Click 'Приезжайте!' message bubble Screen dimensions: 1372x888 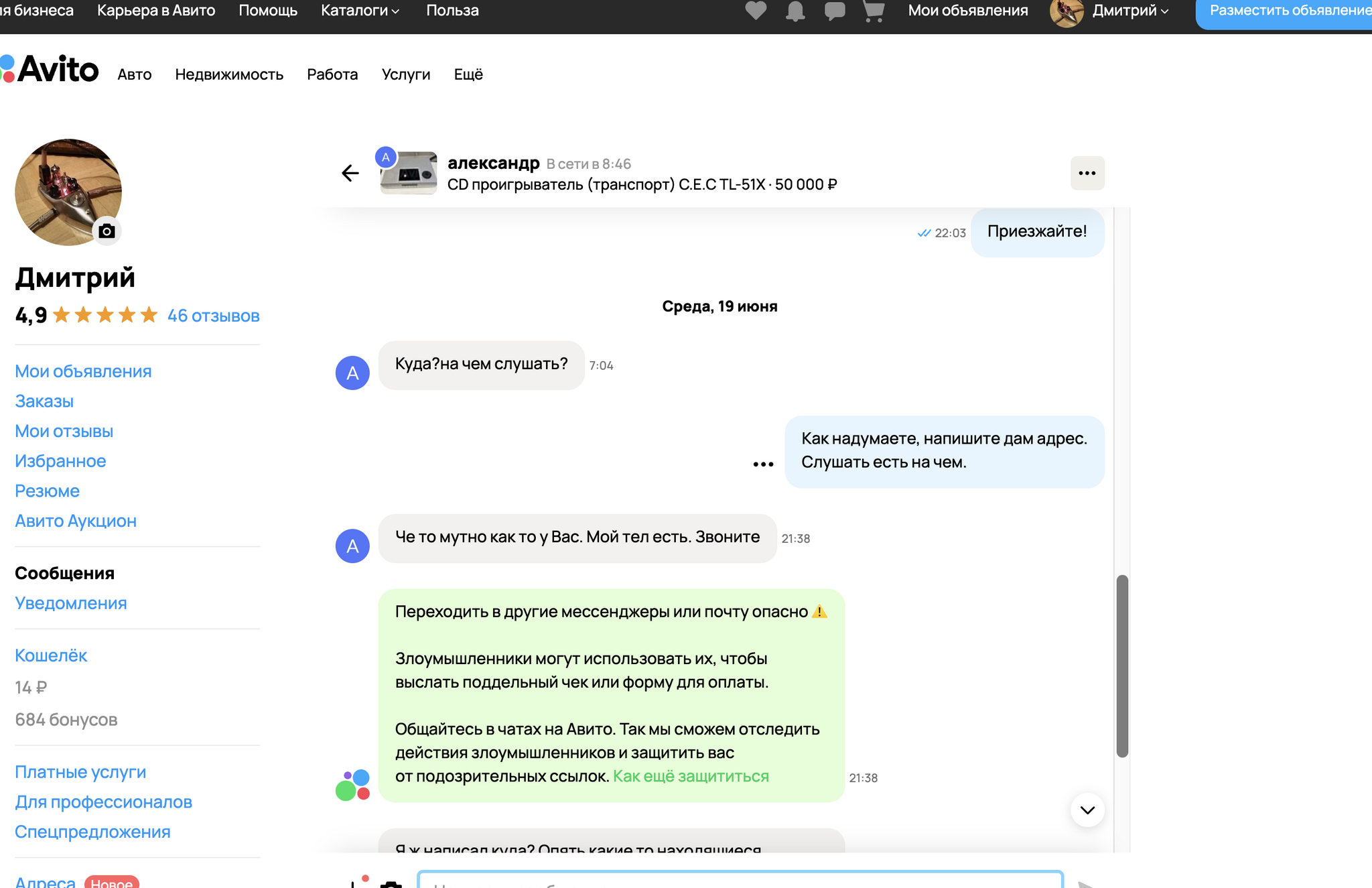point(1037,232)
